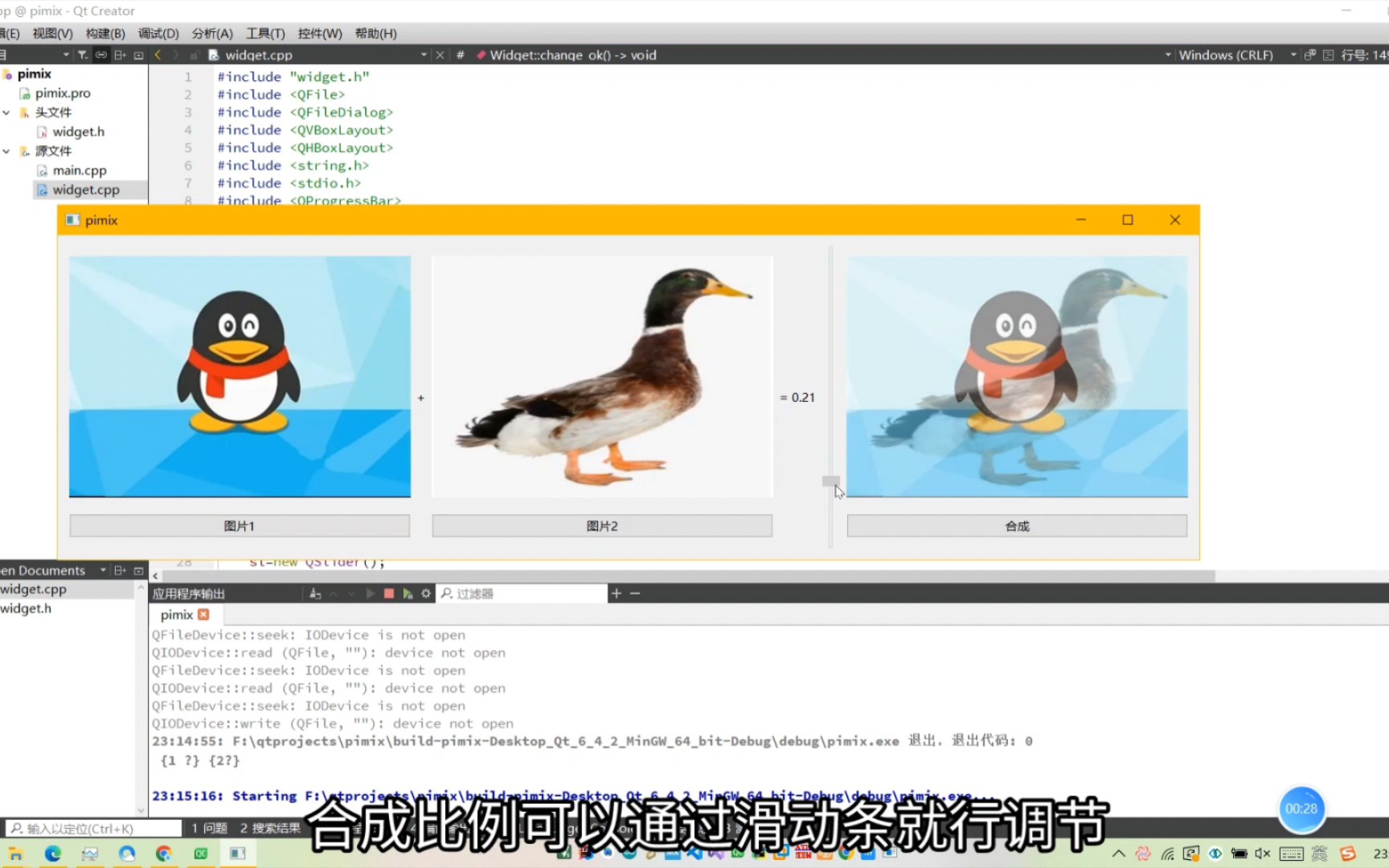
Task: Open application output settings gear
Action: click(426, 593)
